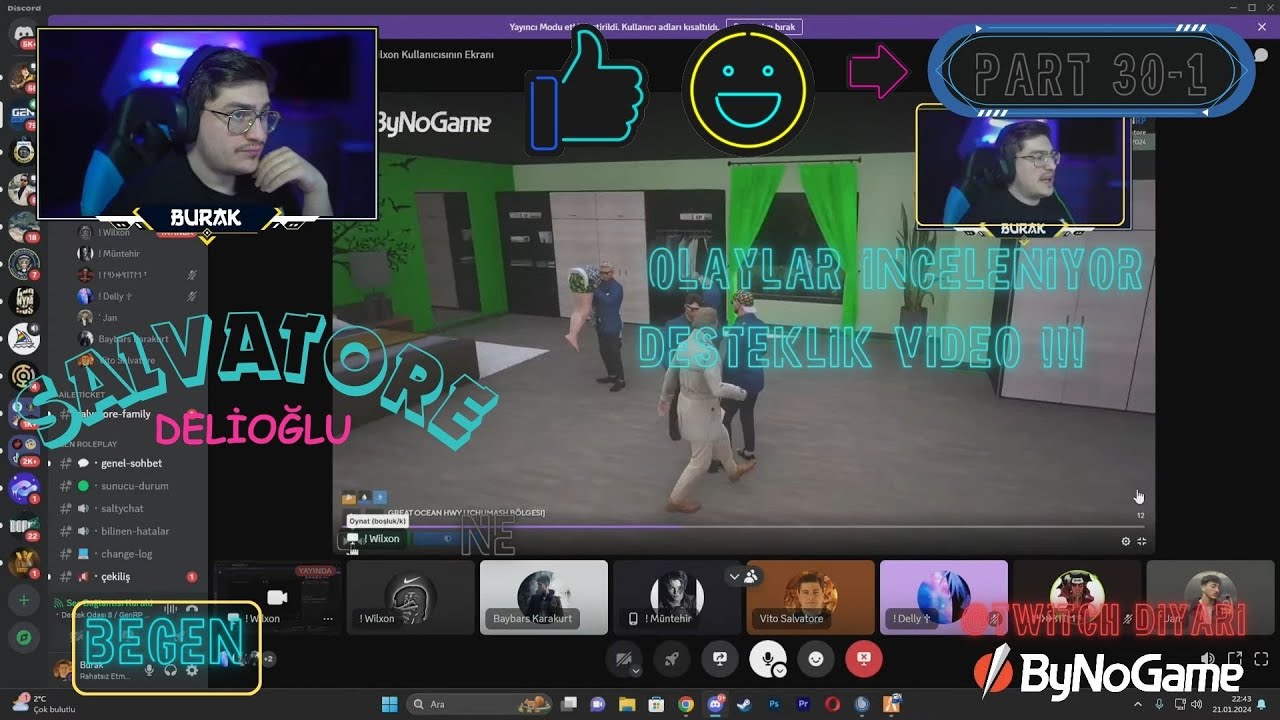Open microphone options dropdown arrow

click(x=780, y=671)
